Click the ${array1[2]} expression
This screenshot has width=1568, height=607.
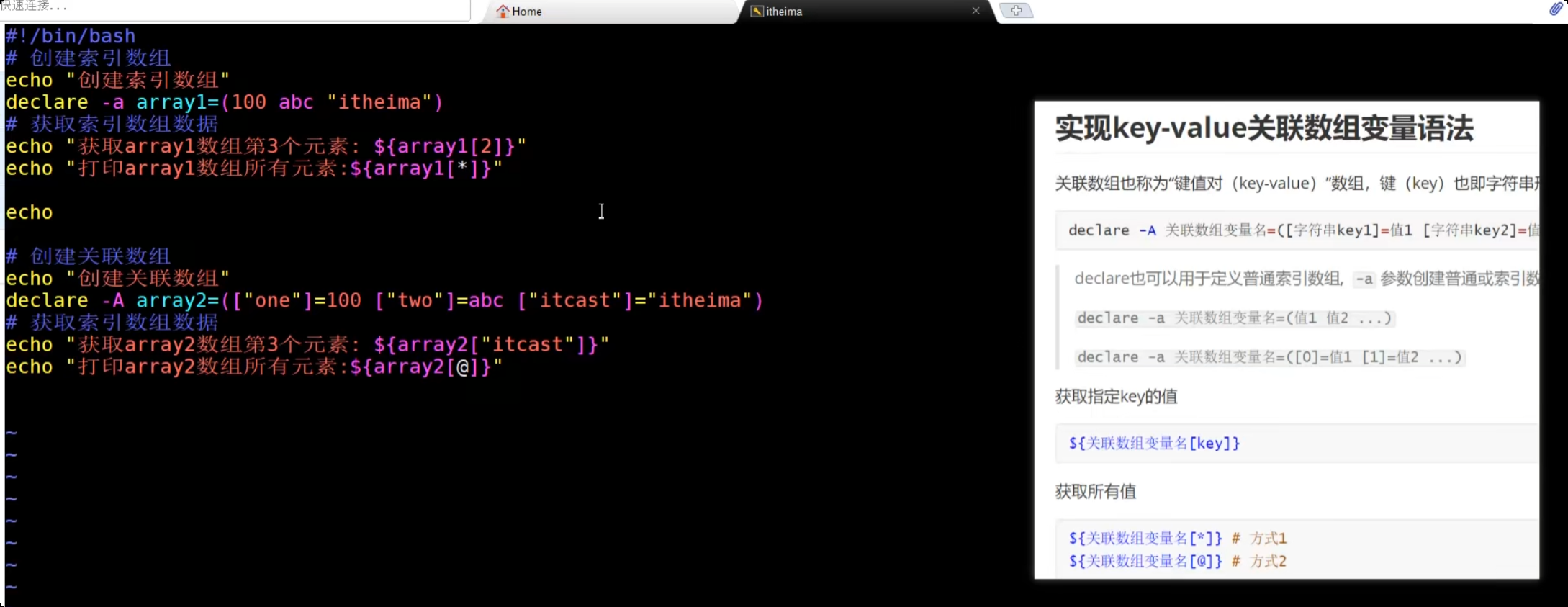click(444, 146)
